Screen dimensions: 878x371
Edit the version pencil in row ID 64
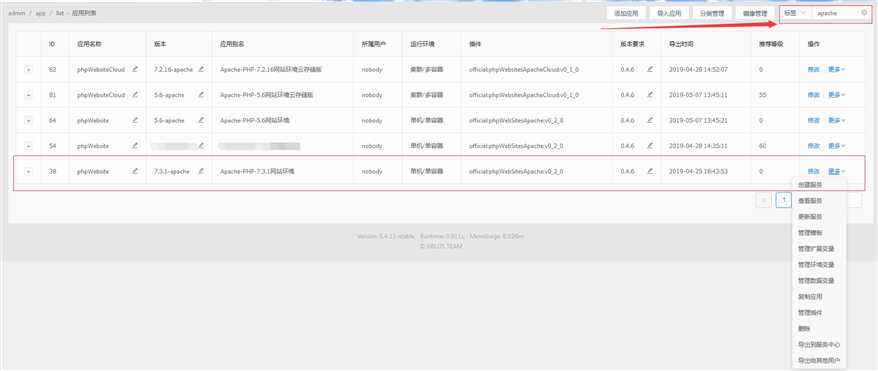coord(201,120)
